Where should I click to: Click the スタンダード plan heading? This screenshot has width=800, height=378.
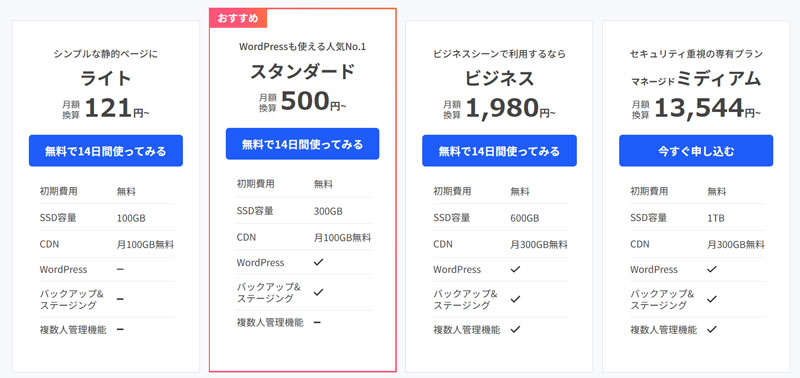tap(303, 71)
